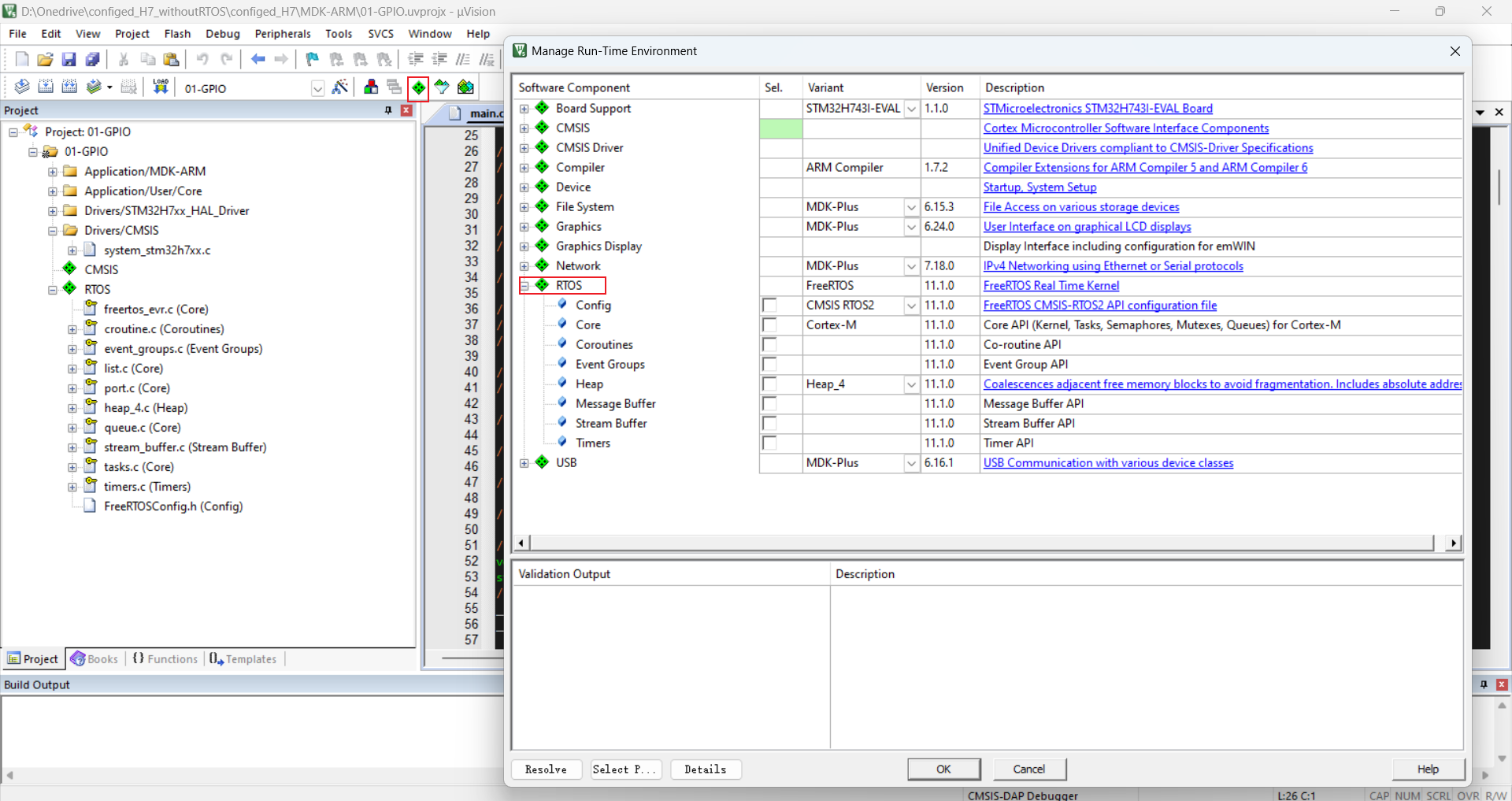
Task: Open the 01-GPIO target selection dropdown
Action: [x=317, y=88]
